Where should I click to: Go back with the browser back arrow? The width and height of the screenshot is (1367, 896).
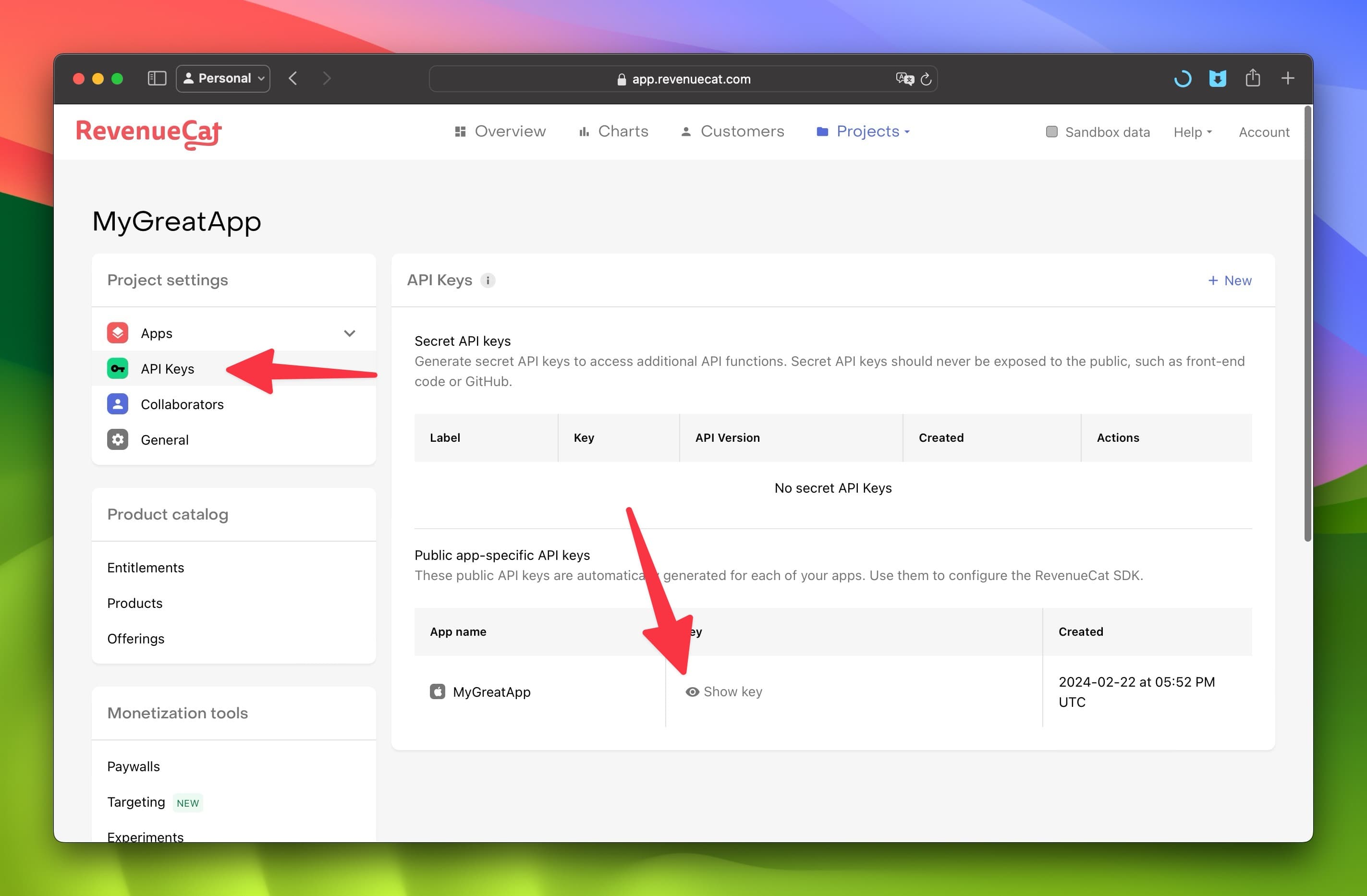[x=293, y=78]
